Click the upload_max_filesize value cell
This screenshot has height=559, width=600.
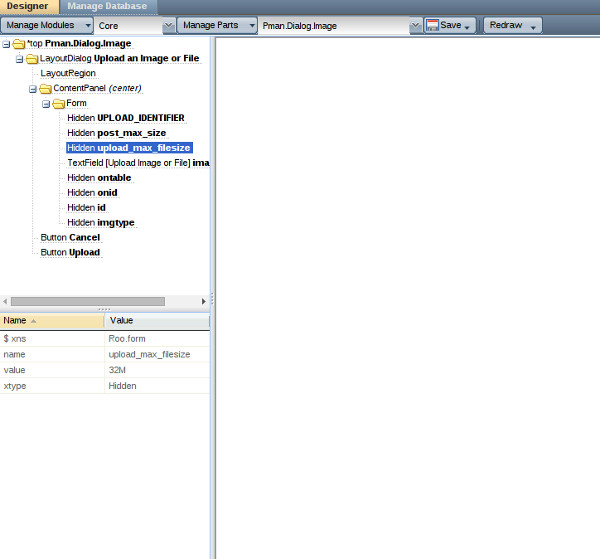point(157,354)
